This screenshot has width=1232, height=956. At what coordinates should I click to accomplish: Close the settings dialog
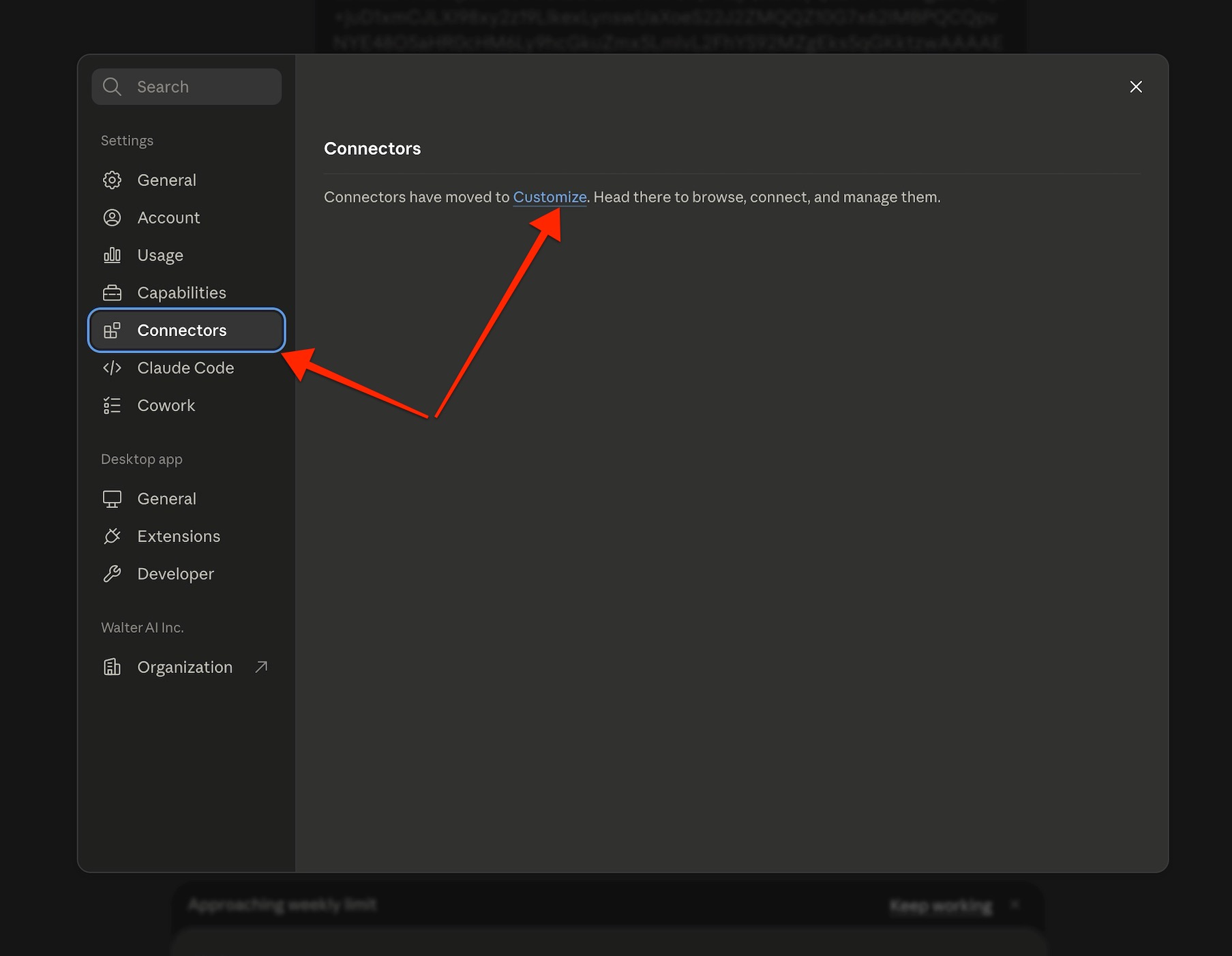[x=1136, y=87]
